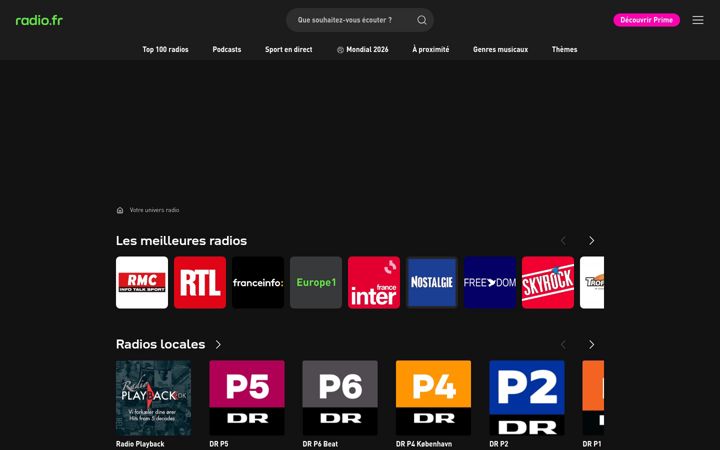Click the Les meilleures radios heading
Screen dimensions: 720x450
click(181, 241)
